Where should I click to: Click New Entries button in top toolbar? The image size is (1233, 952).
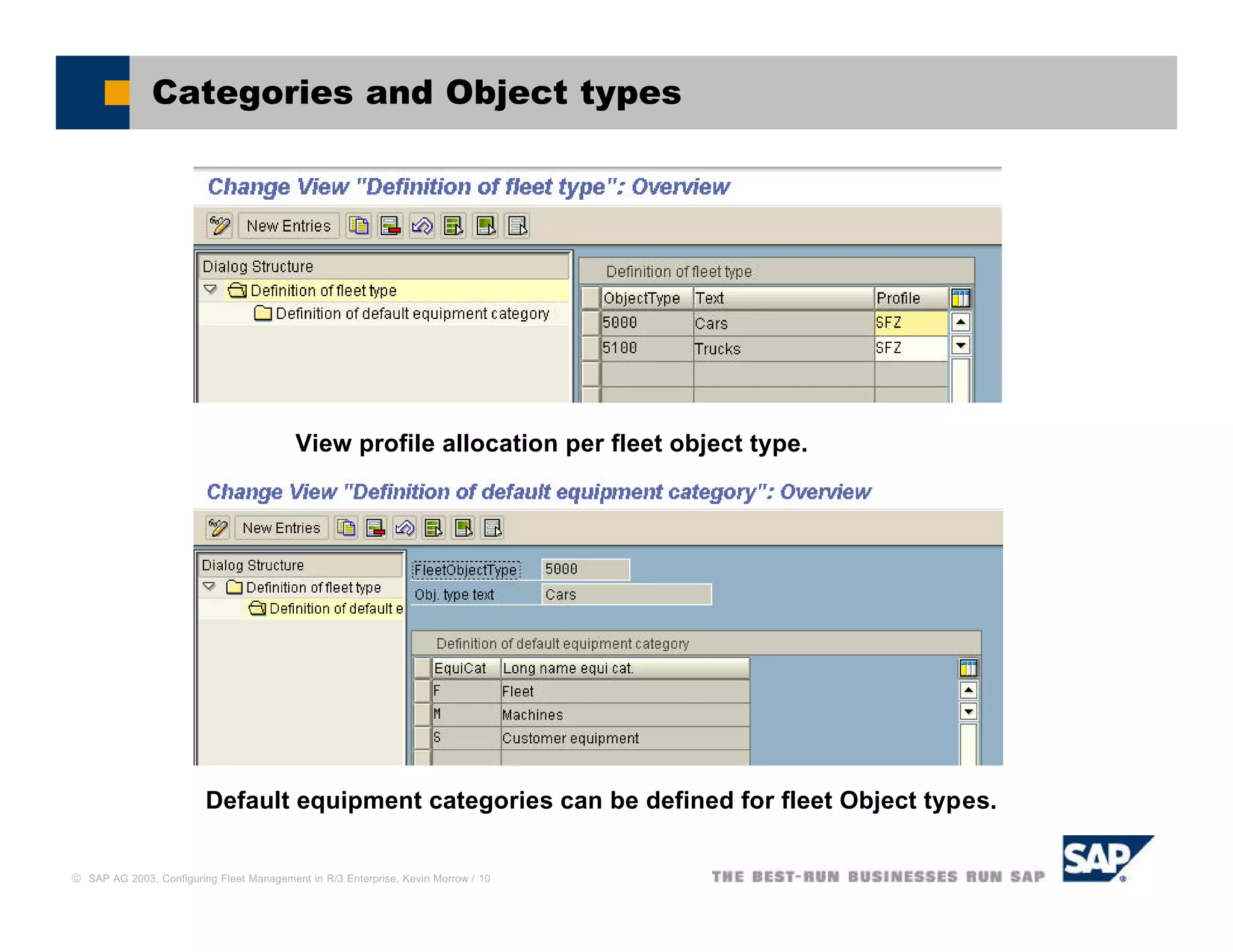[288, 226]
